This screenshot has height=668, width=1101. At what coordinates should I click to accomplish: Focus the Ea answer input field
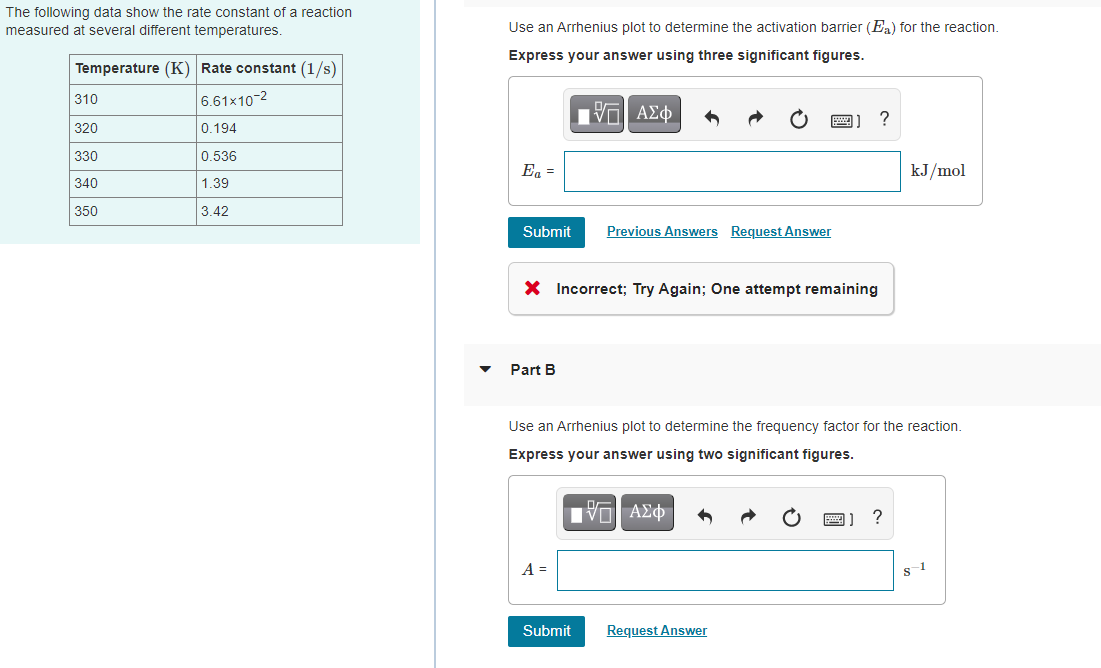coord(732,171)
